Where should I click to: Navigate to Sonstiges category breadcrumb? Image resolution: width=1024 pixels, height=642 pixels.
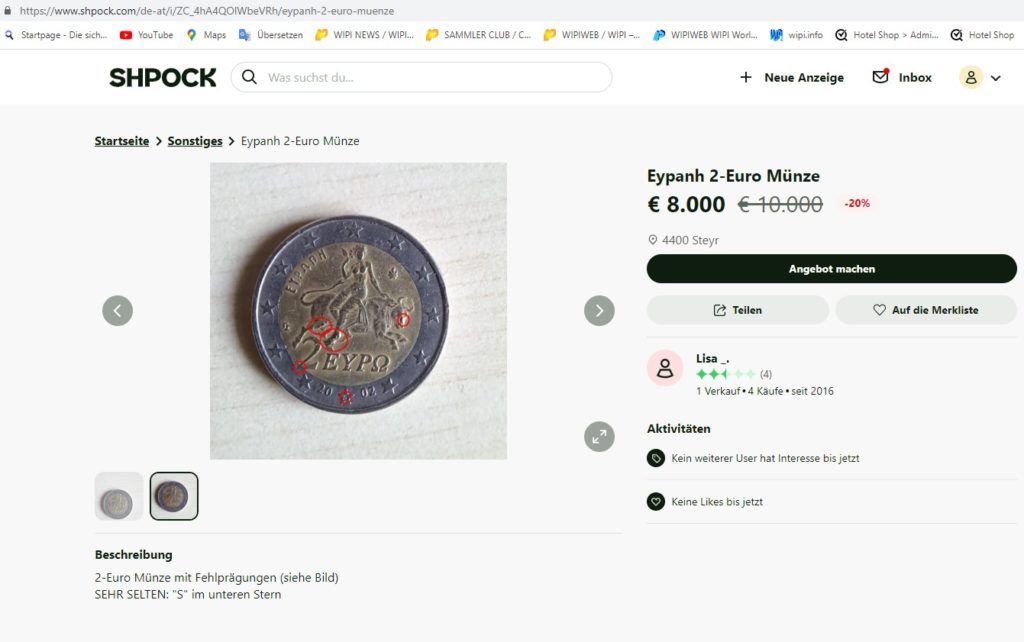coord(195,141)
